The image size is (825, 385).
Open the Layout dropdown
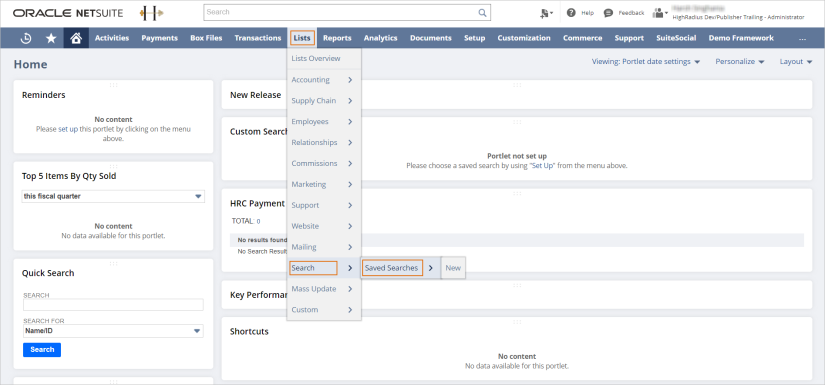(x=796, y=62)
